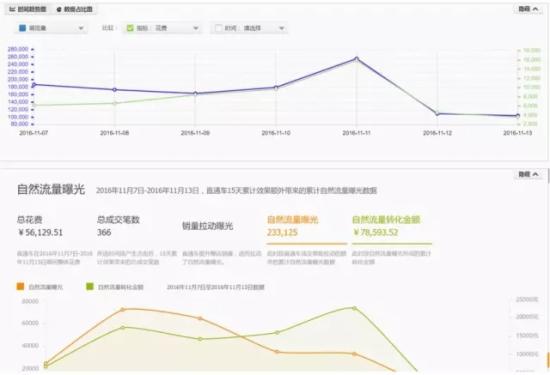Expand the 时间: 请选择 dropdown arrow
Viewport: 550px width, 375px height.
pos(281,28)
